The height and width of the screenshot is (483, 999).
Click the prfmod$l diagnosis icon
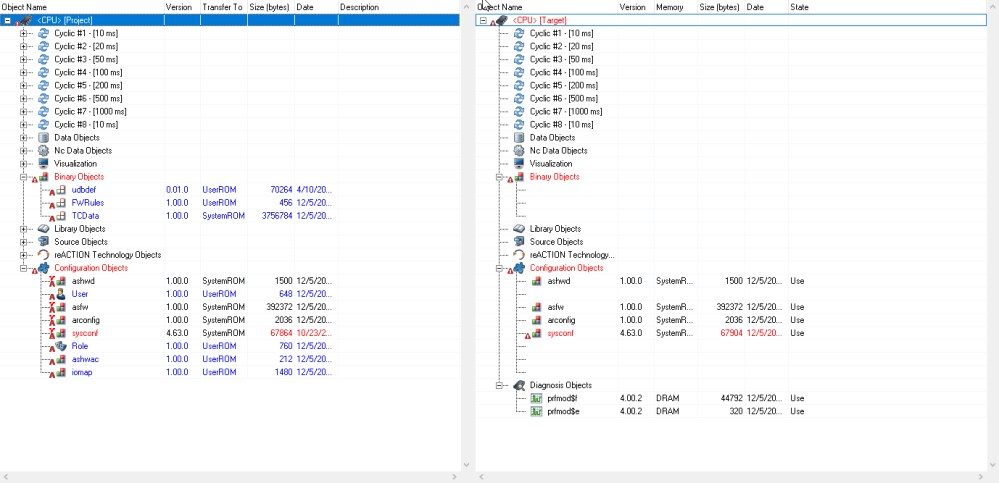(x=536, y=398)
